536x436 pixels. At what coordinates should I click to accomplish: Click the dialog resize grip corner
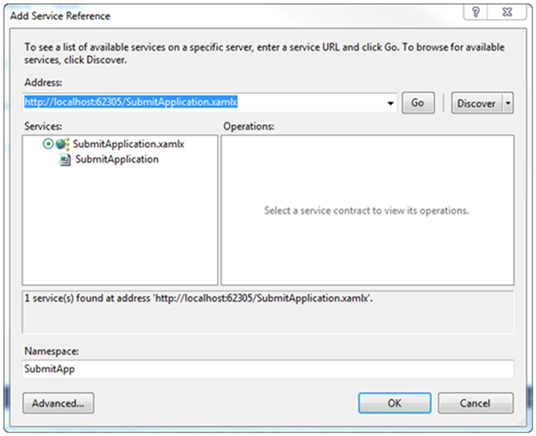click(x=522, y=421)
